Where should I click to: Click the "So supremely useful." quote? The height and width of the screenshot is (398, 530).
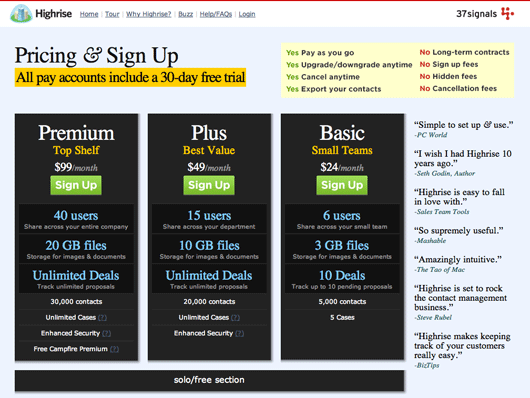[459, 231]
